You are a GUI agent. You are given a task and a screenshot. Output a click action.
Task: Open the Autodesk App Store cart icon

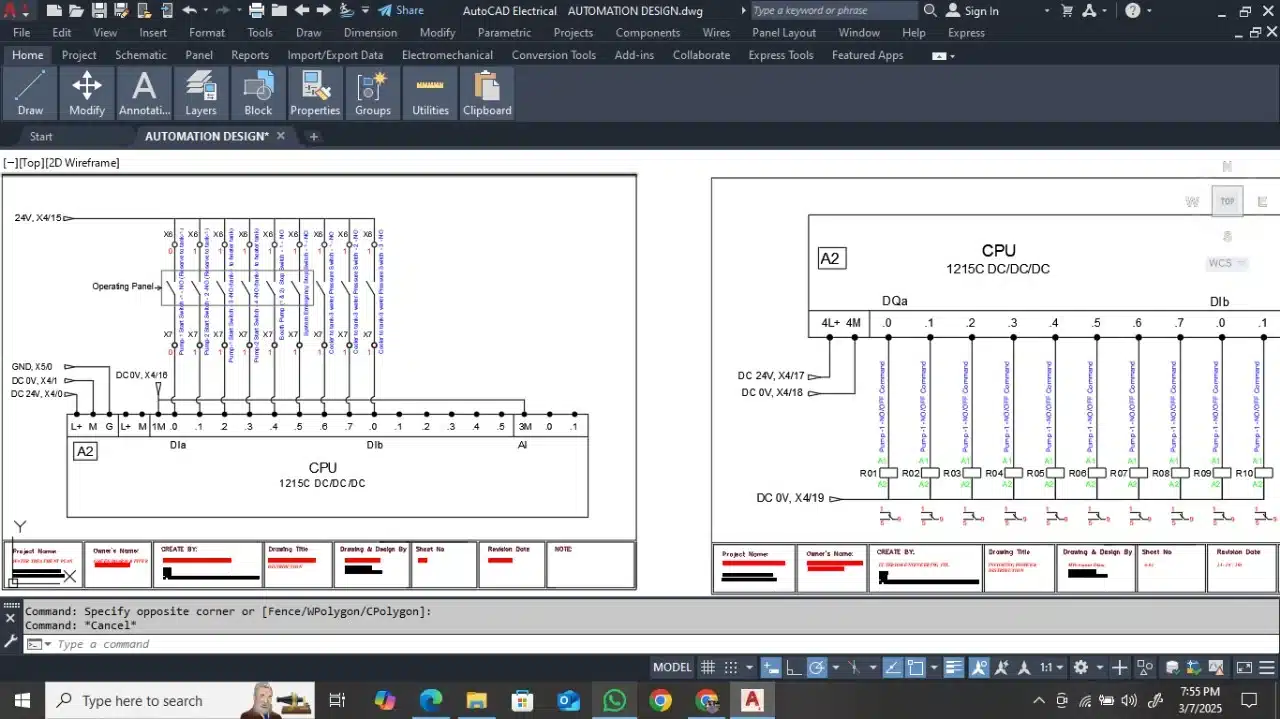point(1067,11)
